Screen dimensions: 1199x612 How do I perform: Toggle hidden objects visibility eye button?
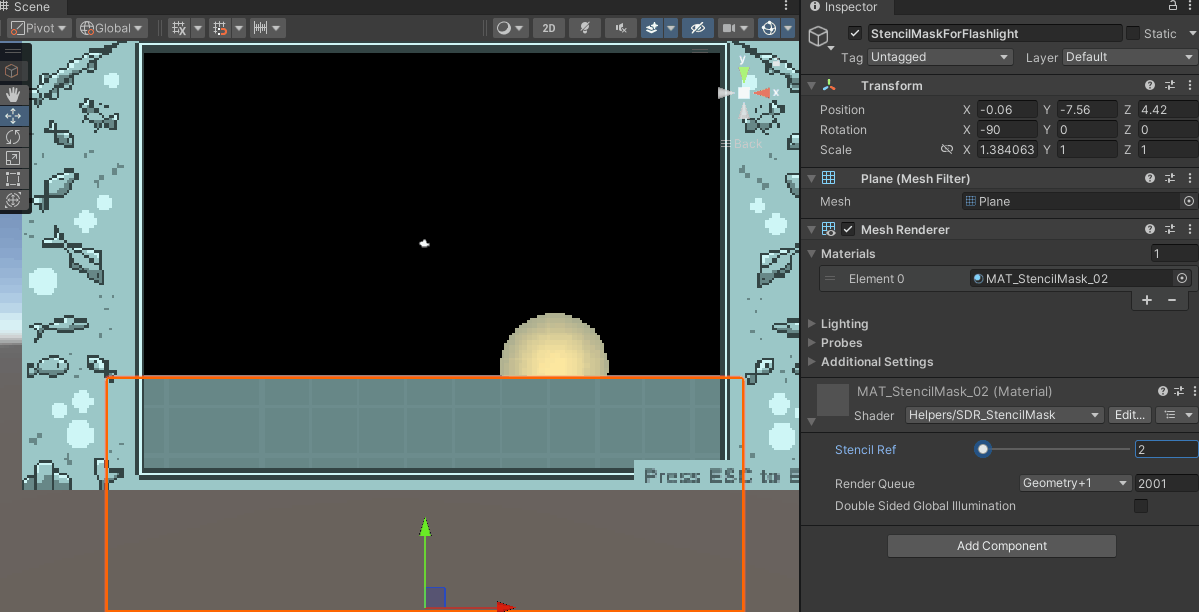[697, 28]
